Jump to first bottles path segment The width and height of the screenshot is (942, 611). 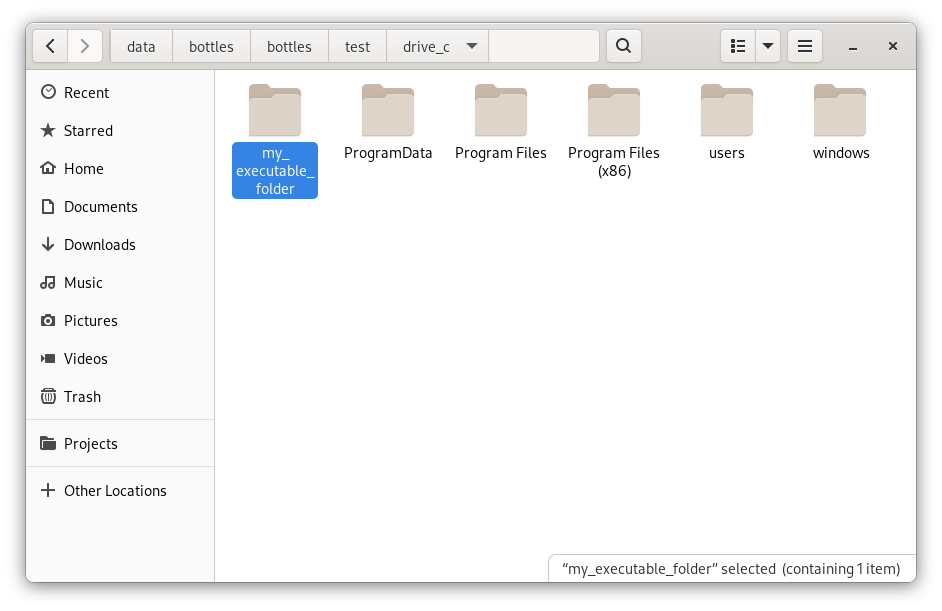(211, 46)
